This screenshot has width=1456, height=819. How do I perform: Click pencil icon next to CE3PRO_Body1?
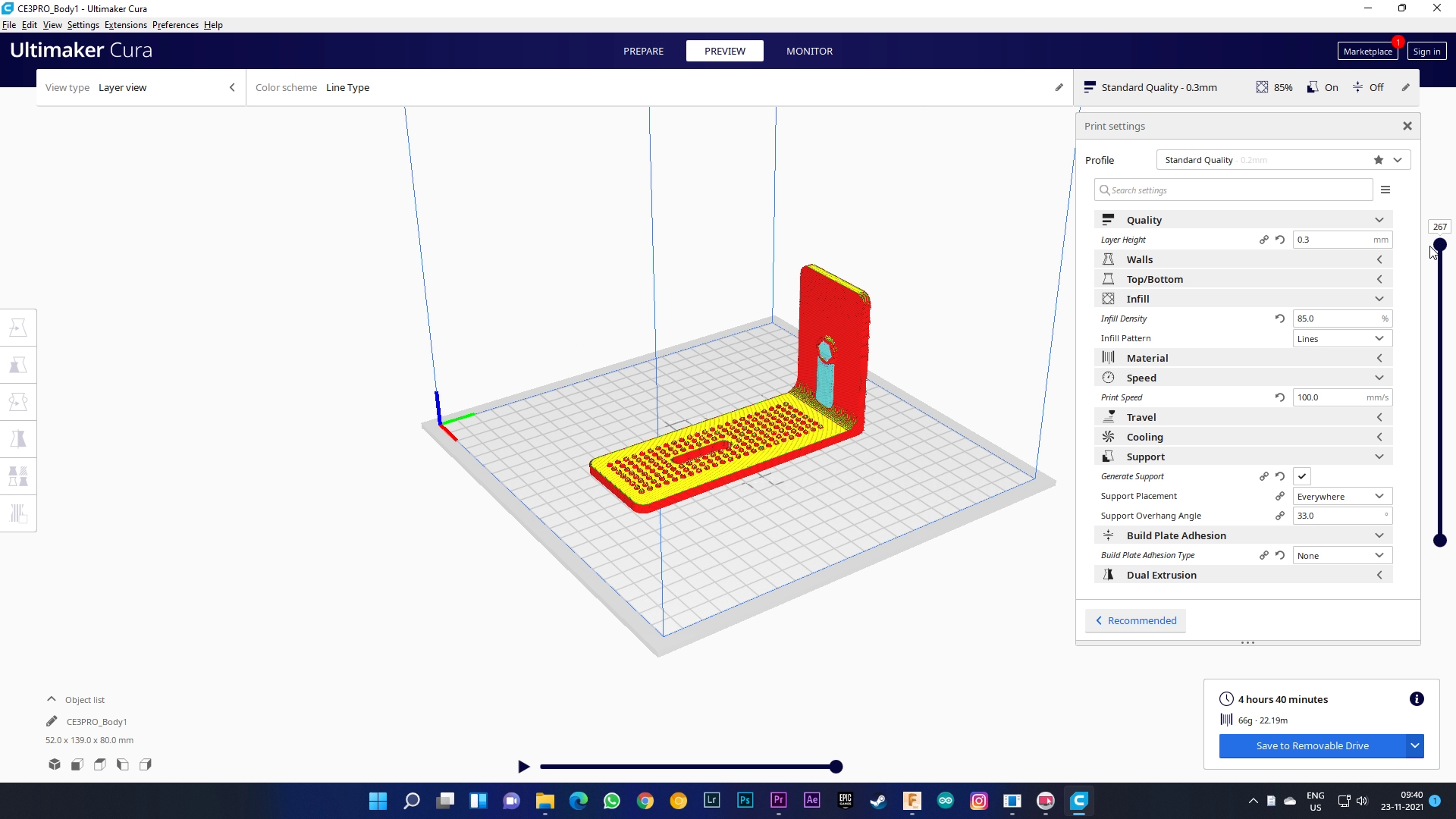pos(52,721)
